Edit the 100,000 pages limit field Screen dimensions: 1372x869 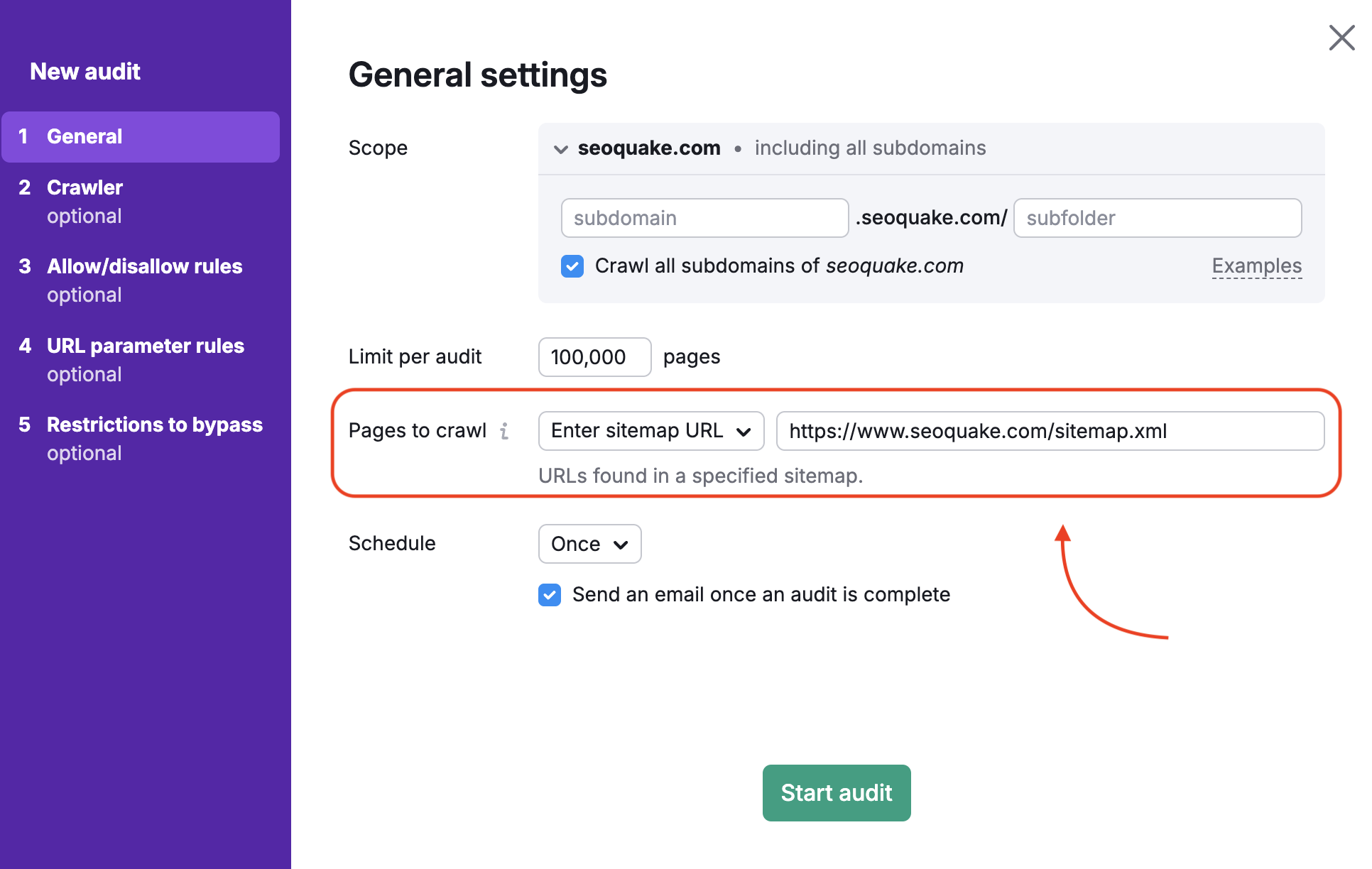594,357
